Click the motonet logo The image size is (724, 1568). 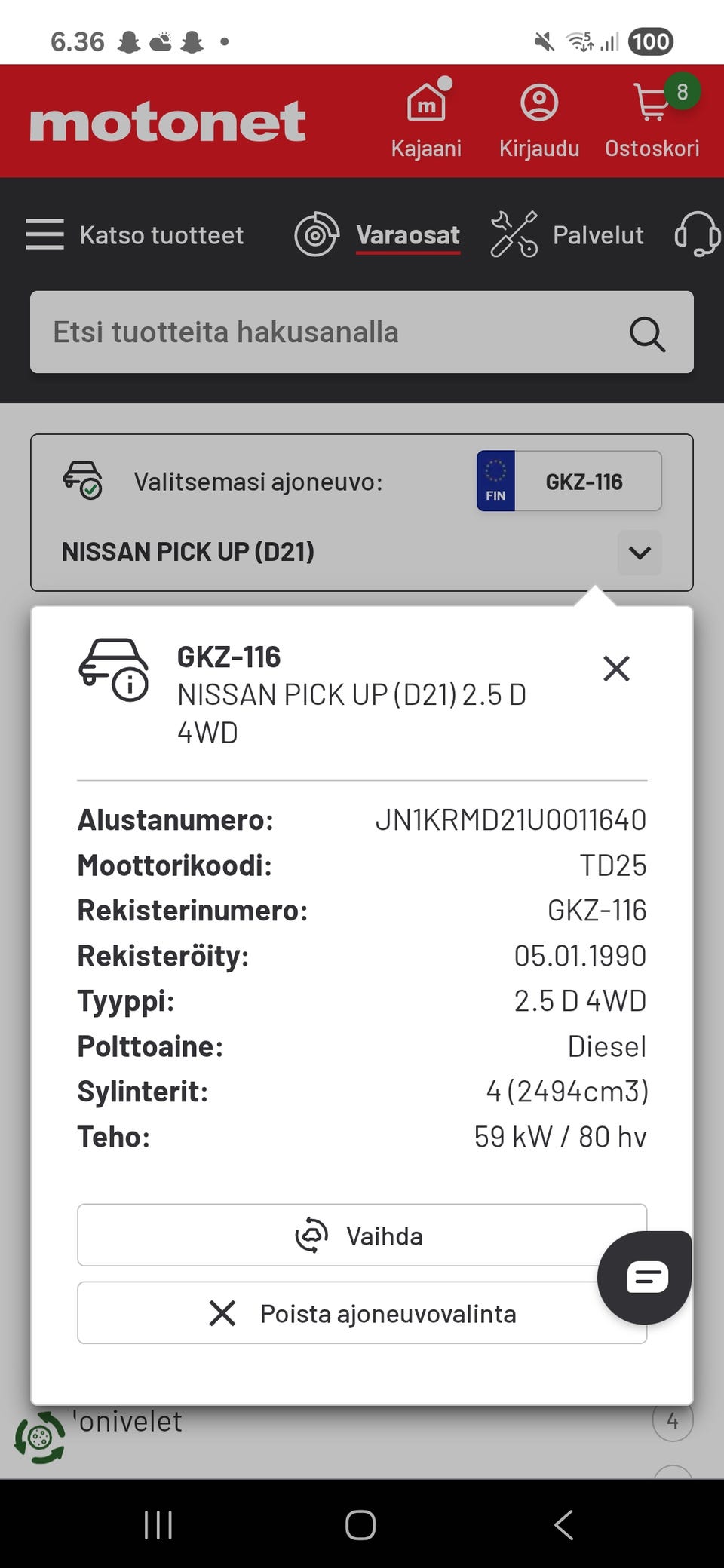pos(167,122)
